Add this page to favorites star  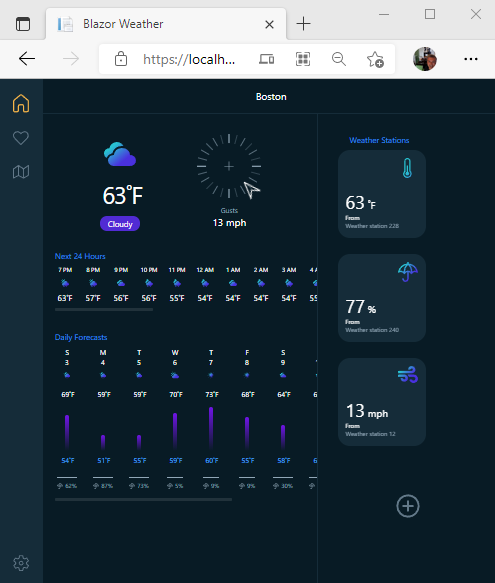point(375,59)
